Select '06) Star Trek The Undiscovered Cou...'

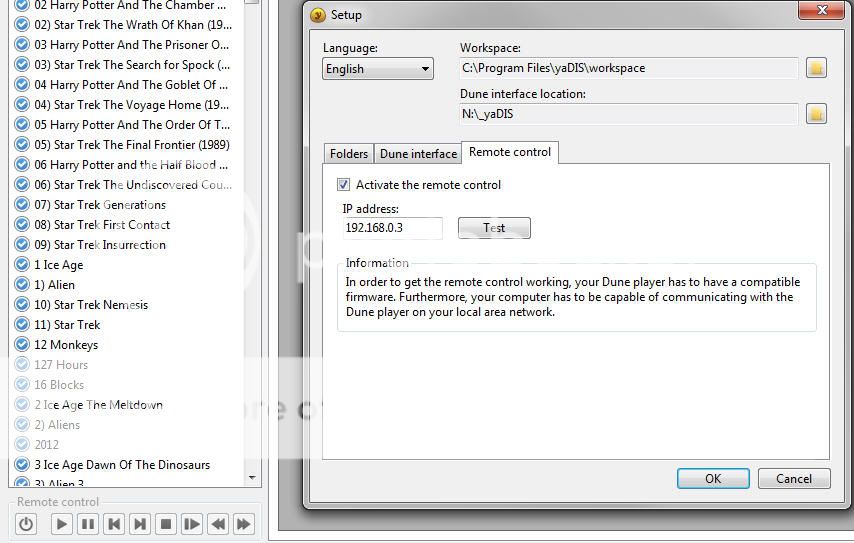[133, 185]
